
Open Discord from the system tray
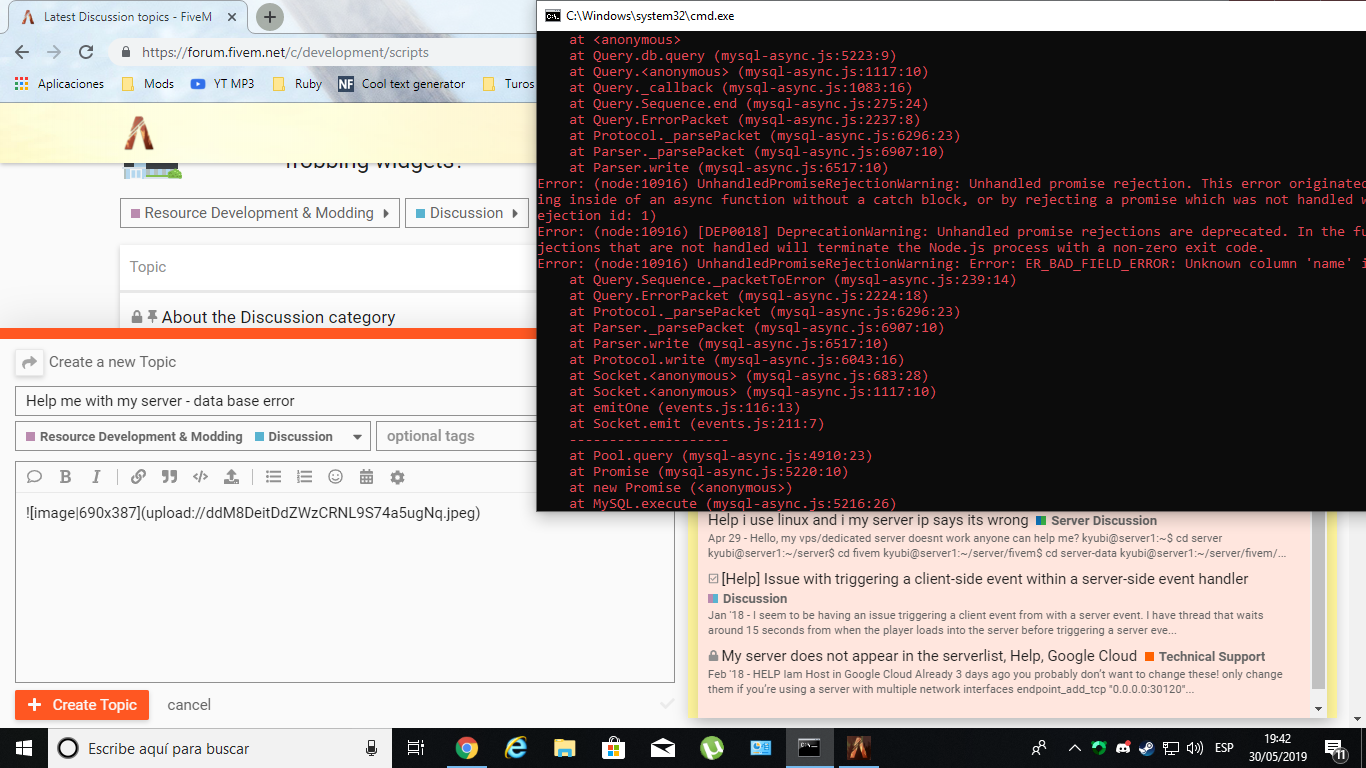[x=1123, y=748]
